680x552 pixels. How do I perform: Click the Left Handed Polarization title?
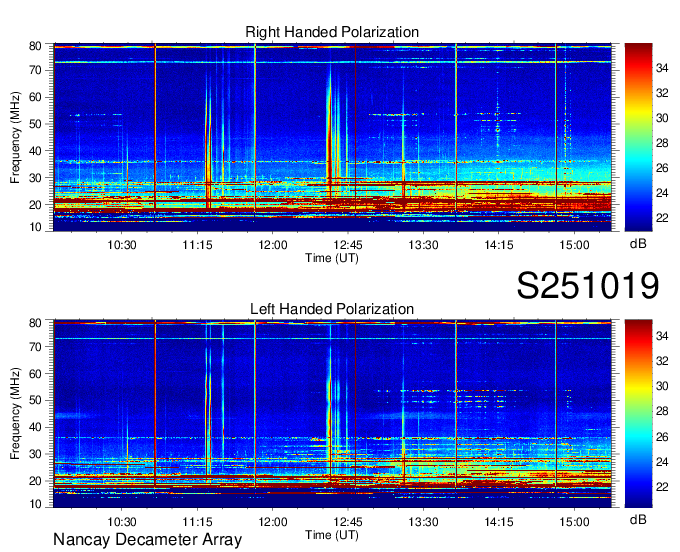tap(332, 310)
